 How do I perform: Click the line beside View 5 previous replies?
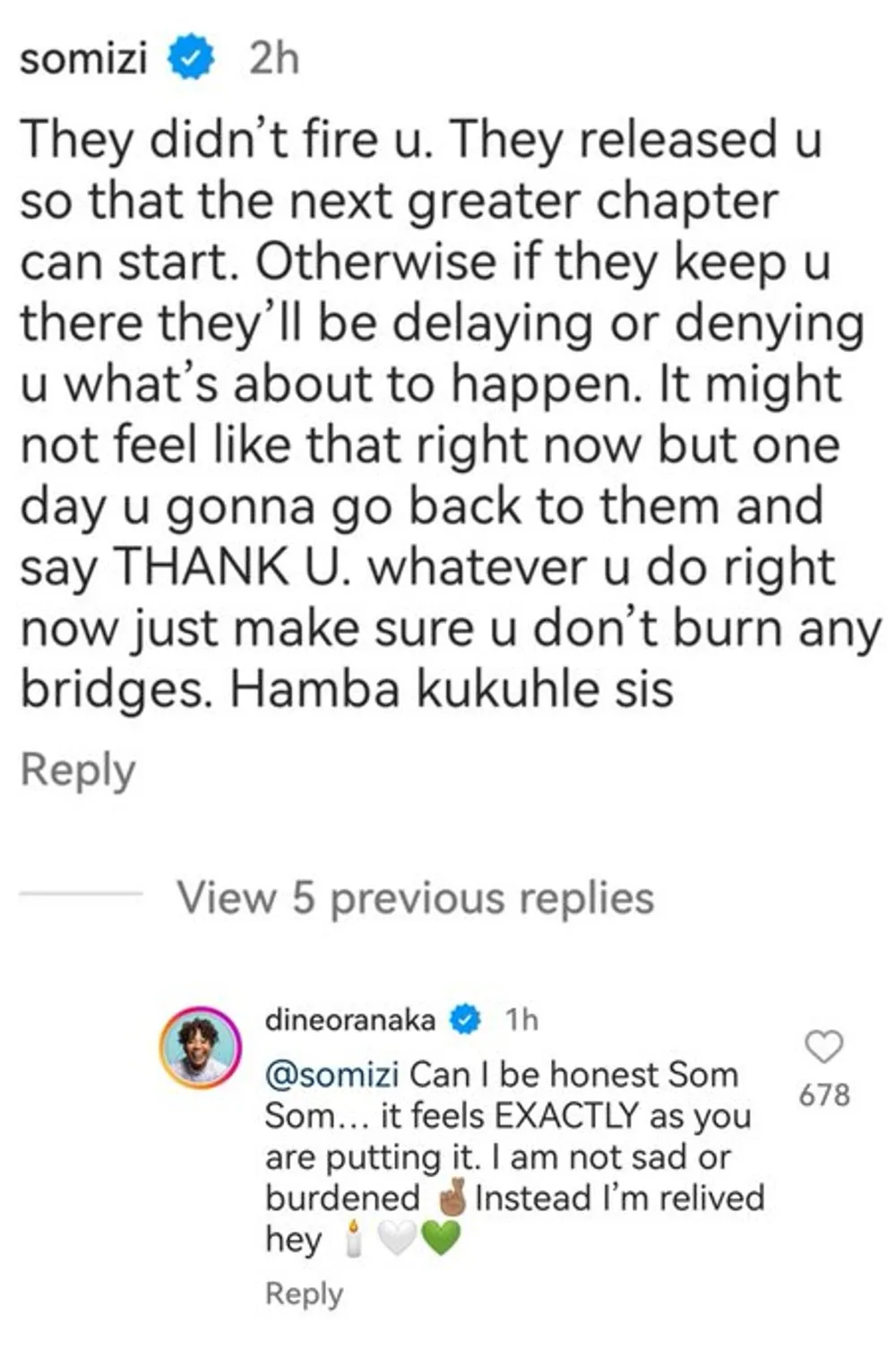coord(81,894)
